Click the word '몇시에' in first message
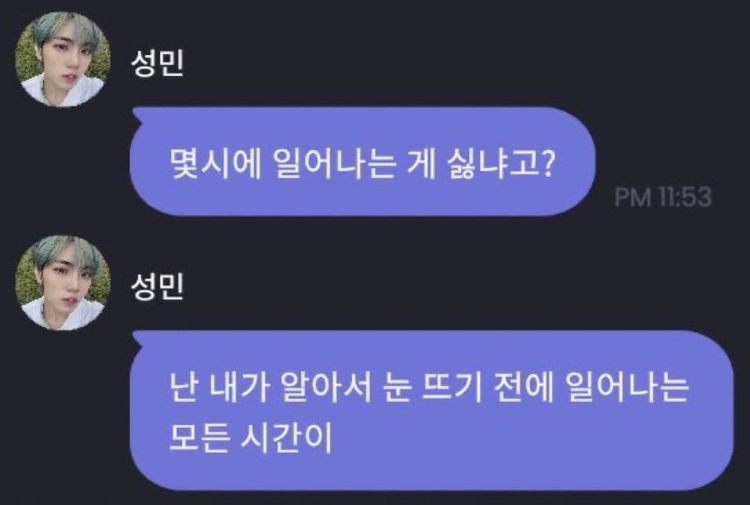The width and height of the screenshot is (750, 505). [x=215, y=165]
